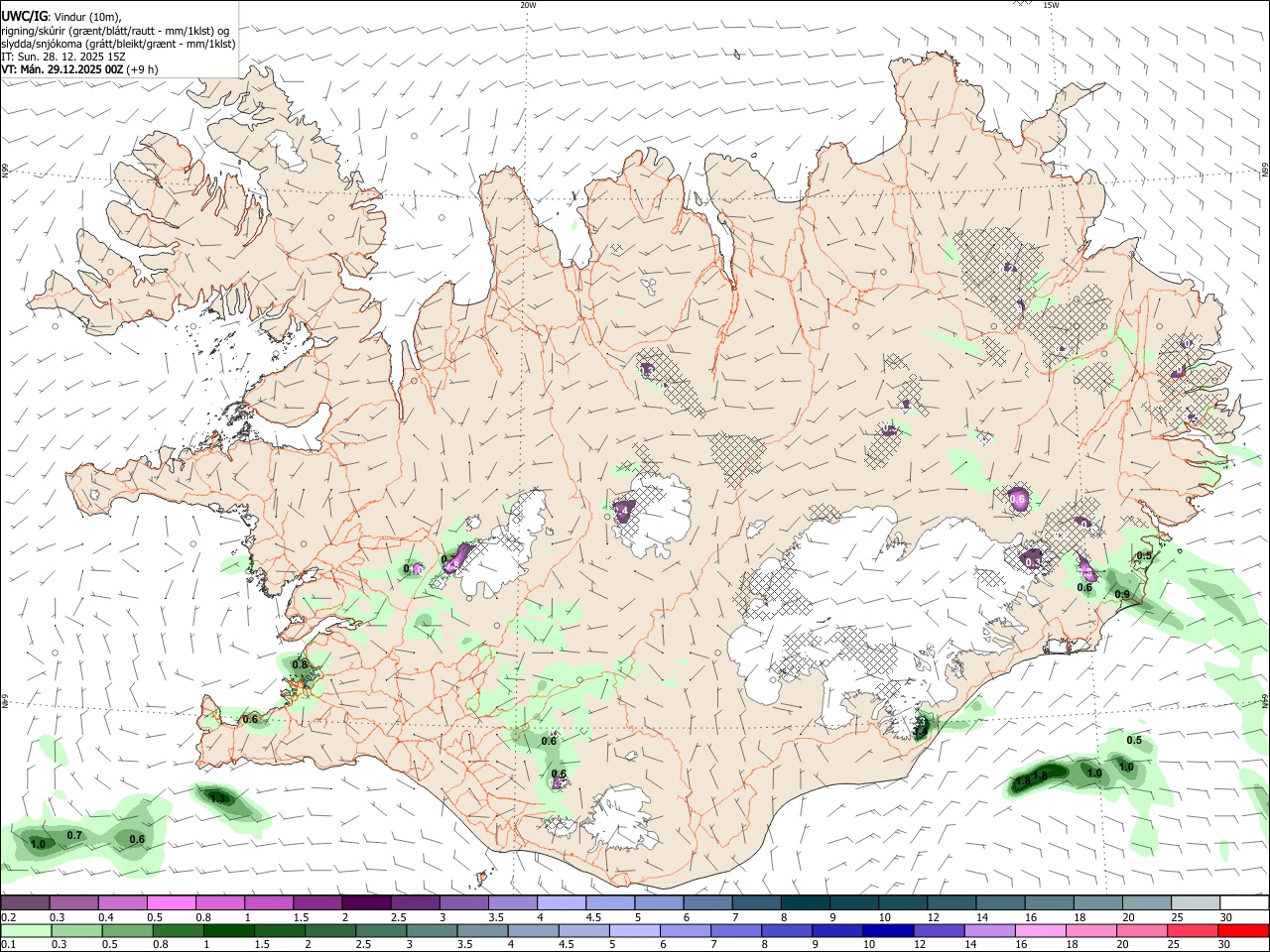Click the bright pink 0.5–0.8 swatch in upper legend
This screenshot has height=952, width=1270.
pyautogui.click(x=172, y=903)
